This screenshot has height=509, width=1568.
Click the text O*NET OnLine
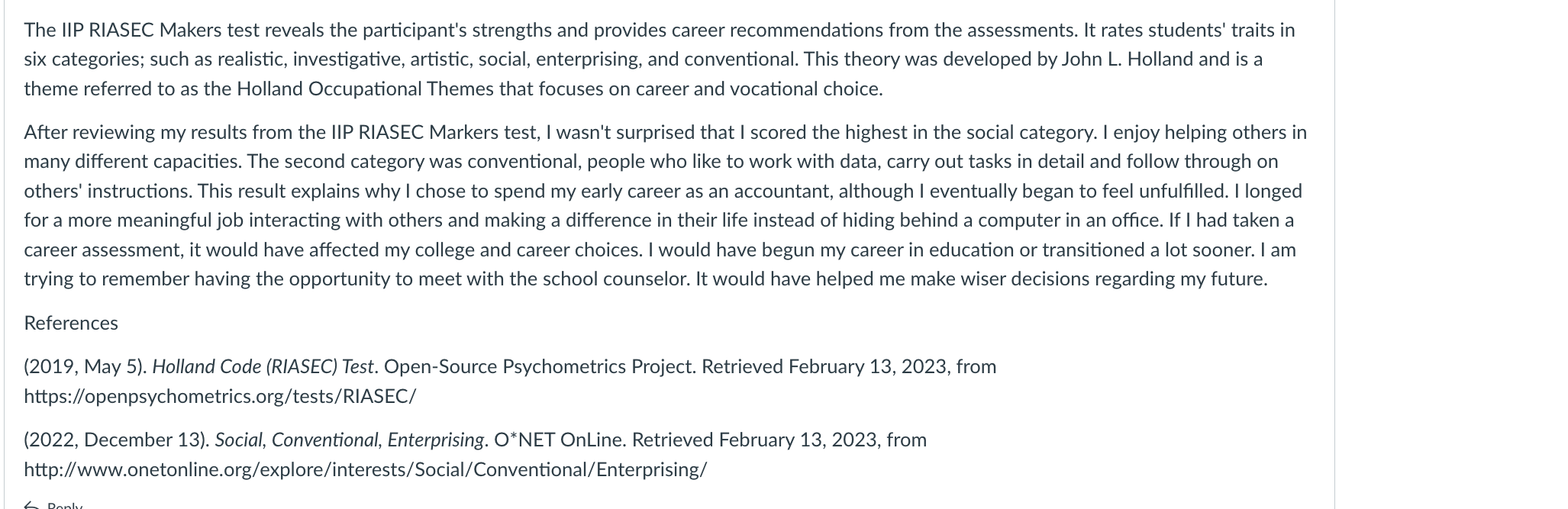coord(560,440)
